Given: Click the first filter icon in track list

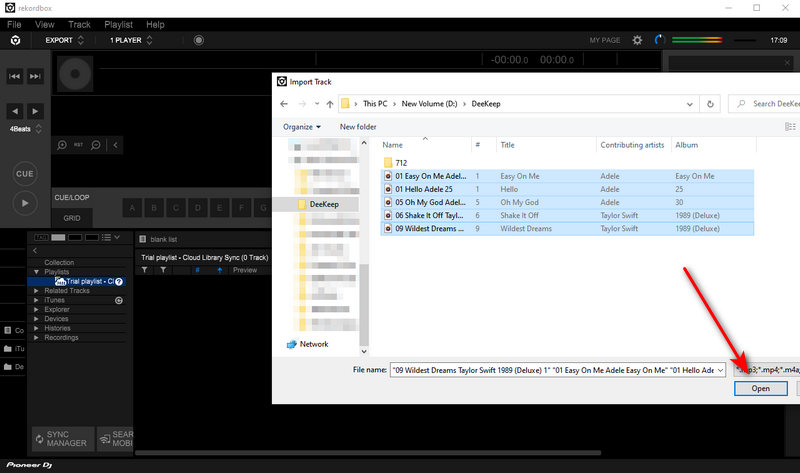Looking at the screenshot, I should pyautogui.click(x=145, y=270).
